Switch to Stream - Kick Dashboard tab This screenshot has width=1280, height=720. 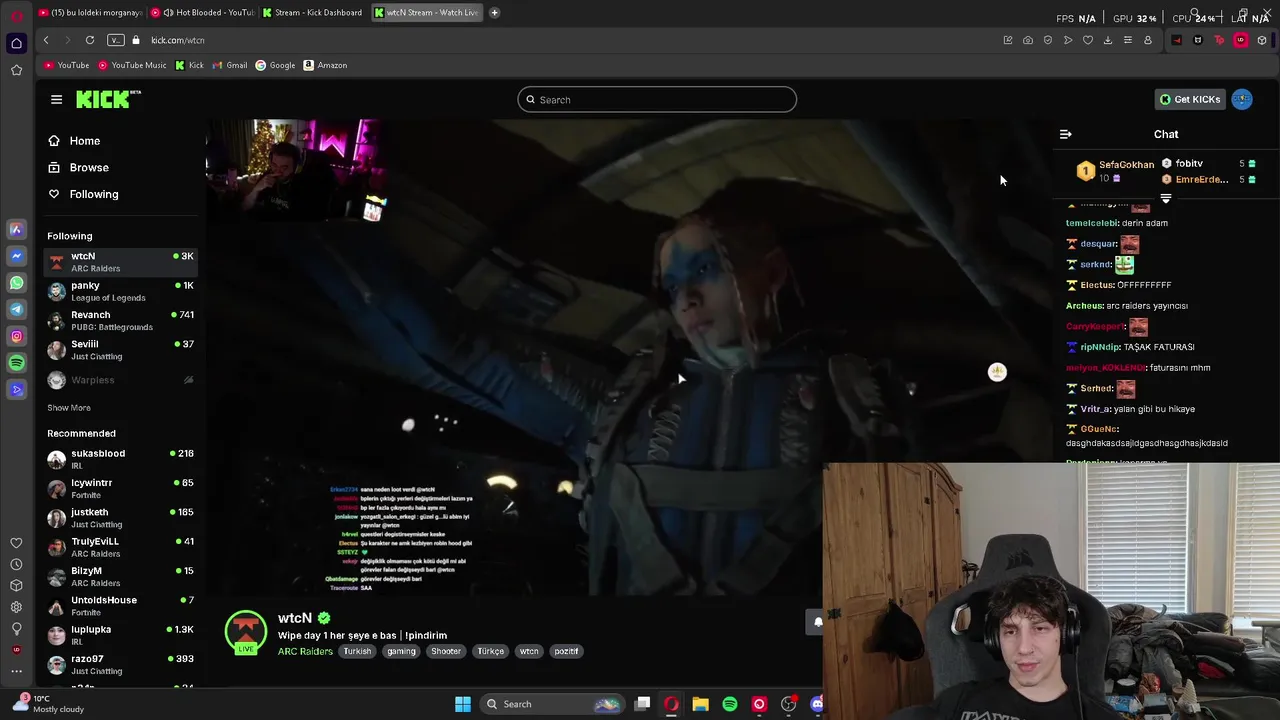click(x=313, y=12)
